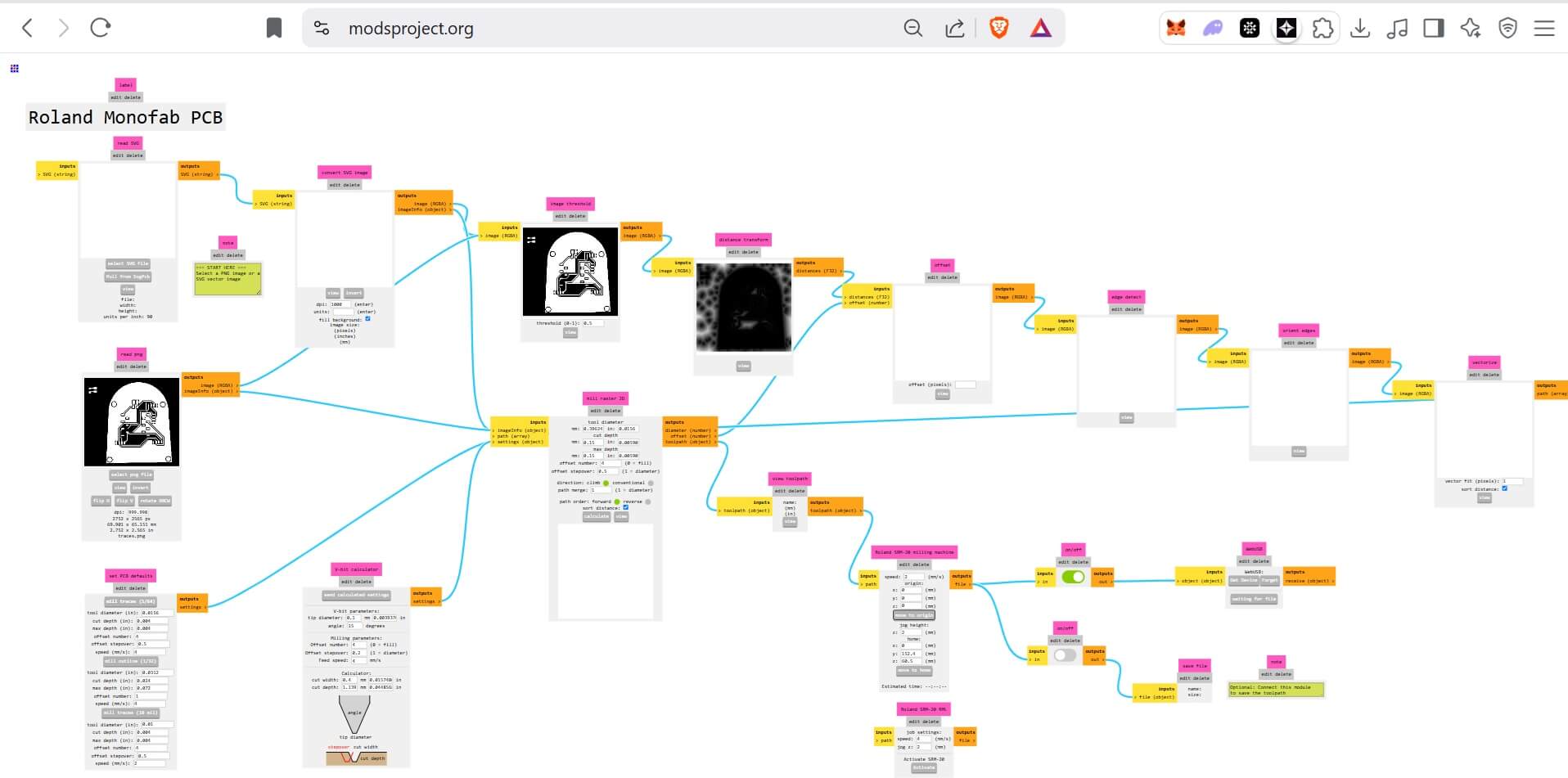Click the flip V button
Viewport: 1568px width, 778px height.
[124, 501]
